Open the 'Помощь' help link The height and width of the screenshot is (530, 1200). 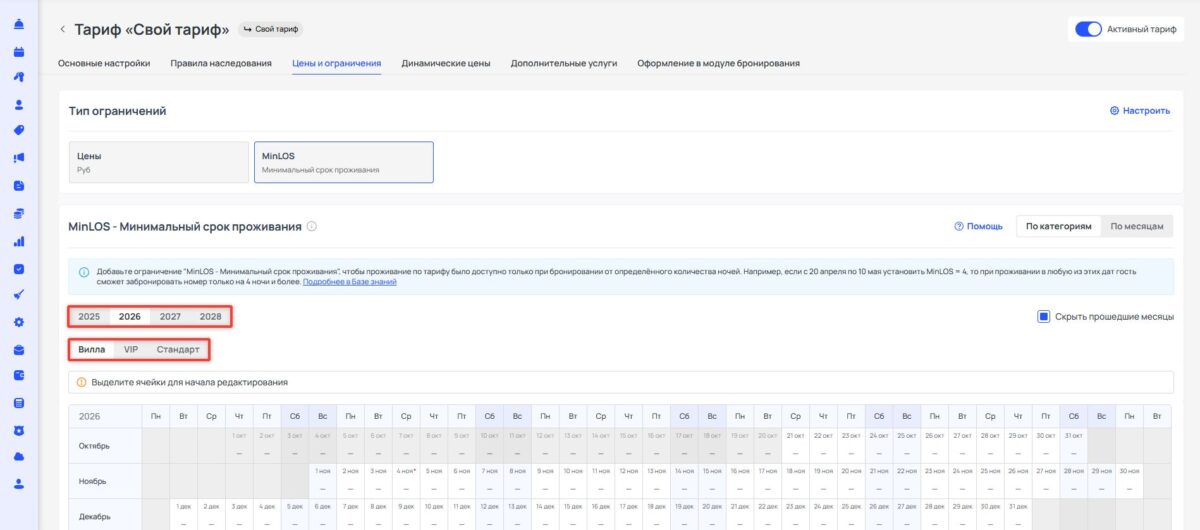[978, 227]
